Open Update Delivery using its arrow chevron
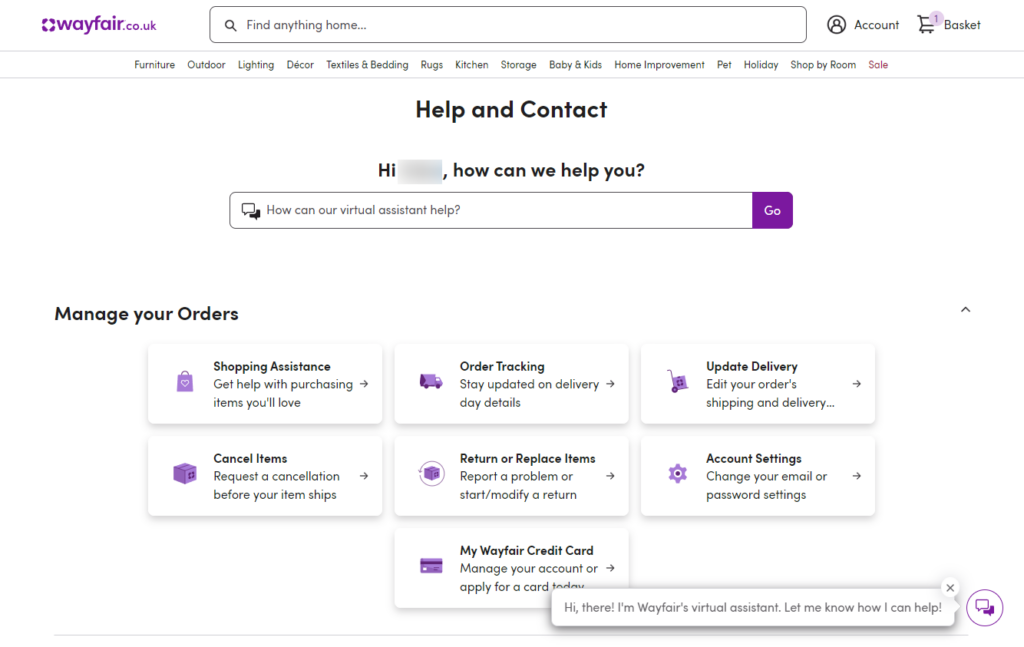 (x=855, y=383)
